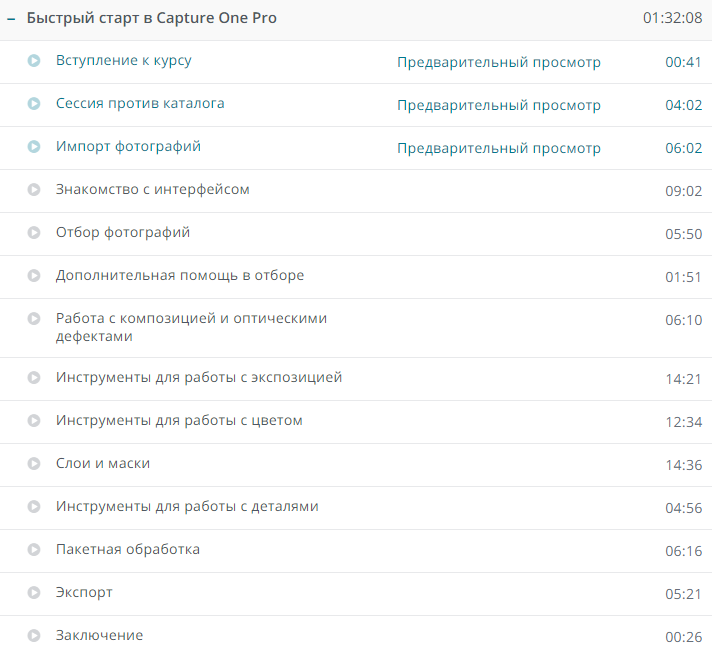Viewport: 712px width, 652px height.
Task: Click play icon beside Вступление к курсу
Action: [34, 61]
